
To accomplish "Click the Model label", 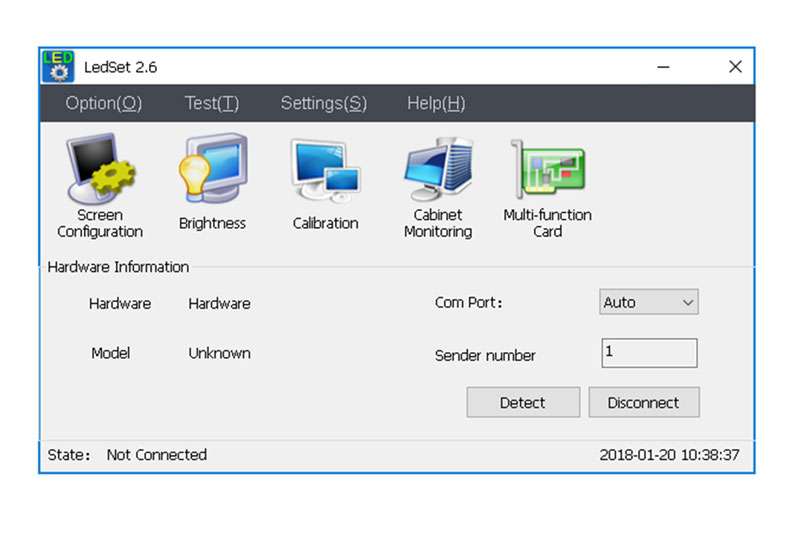I will [110, 353].
